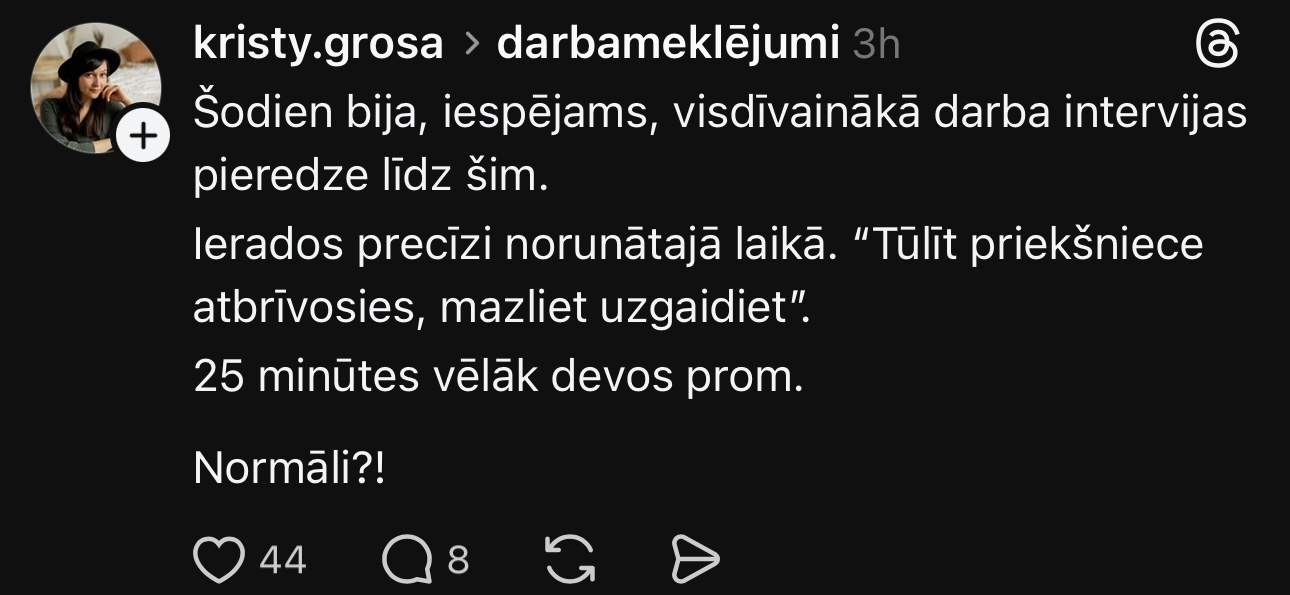
Task: Click the sentence "Ierados precīzi norunātajā laikā."
Action: pos(513,245)
